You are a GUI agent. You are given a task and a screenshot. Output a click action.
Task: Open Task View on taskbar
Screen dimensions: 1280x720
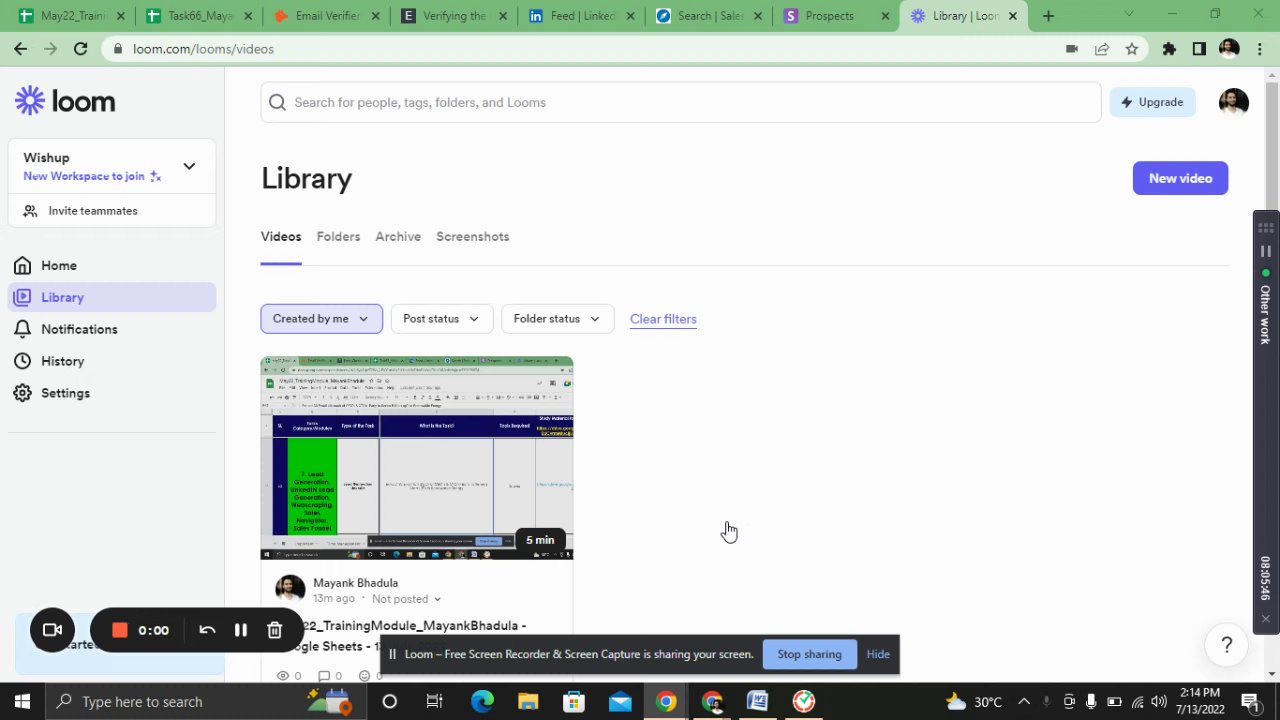click(434, 701)
